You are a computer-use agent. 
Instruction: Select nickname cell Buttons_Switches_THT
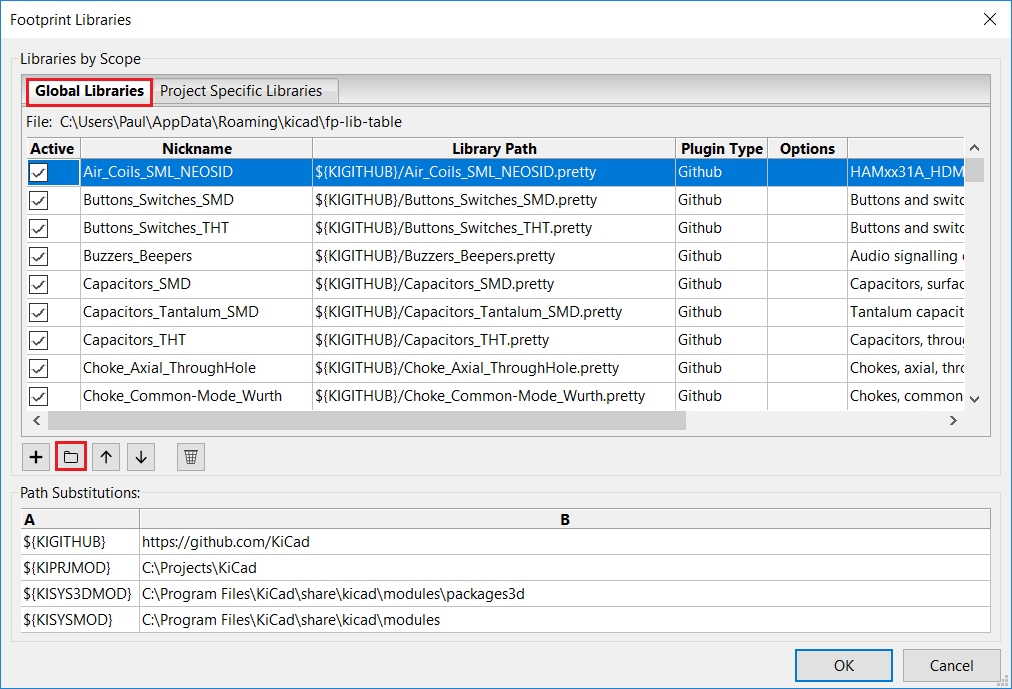pyautogui.click(x=196, y=228)
